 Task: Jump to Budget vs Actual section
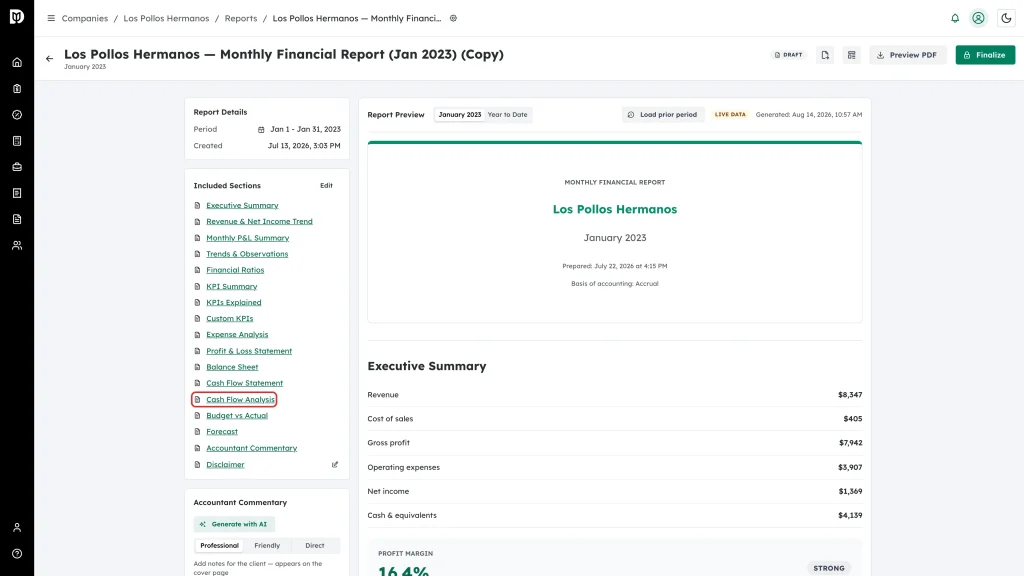tap(237, 415)
